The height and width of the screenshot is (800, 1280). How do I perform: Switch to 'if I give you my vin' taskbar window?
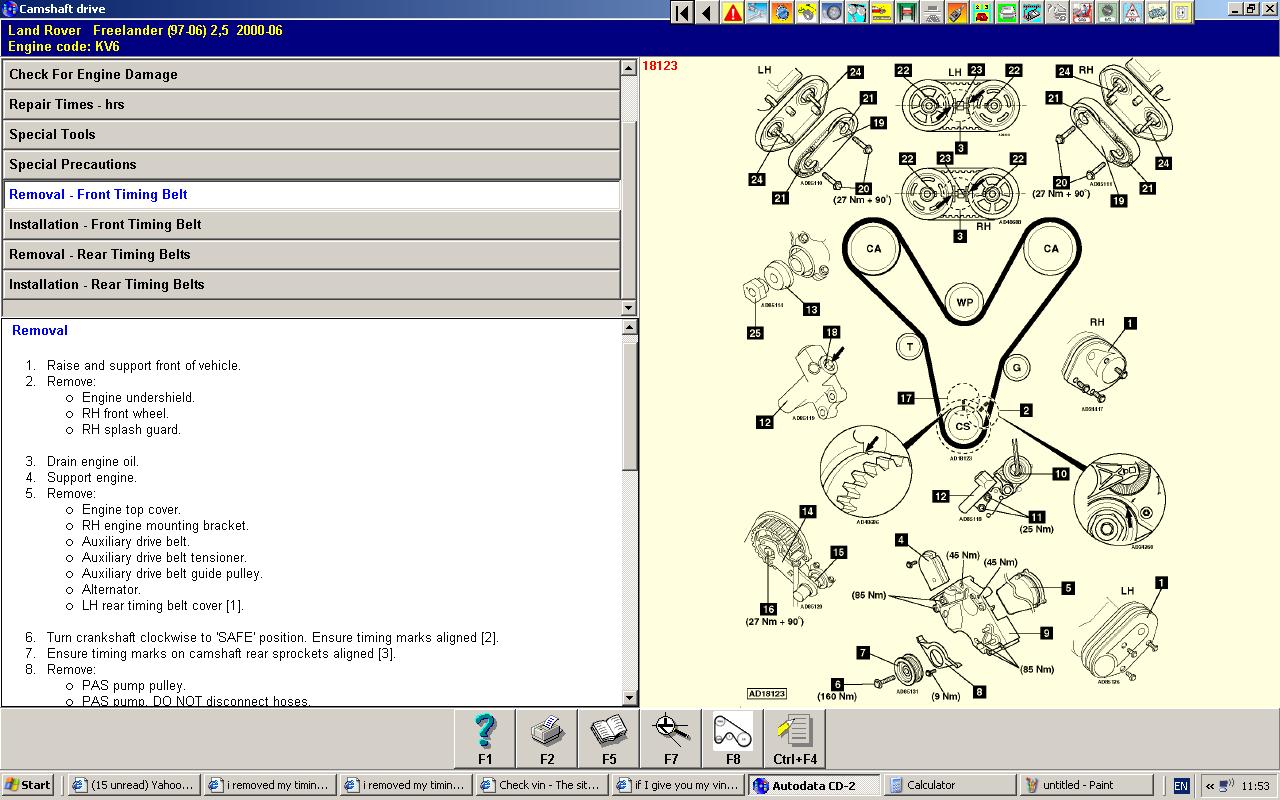[678, 785]
